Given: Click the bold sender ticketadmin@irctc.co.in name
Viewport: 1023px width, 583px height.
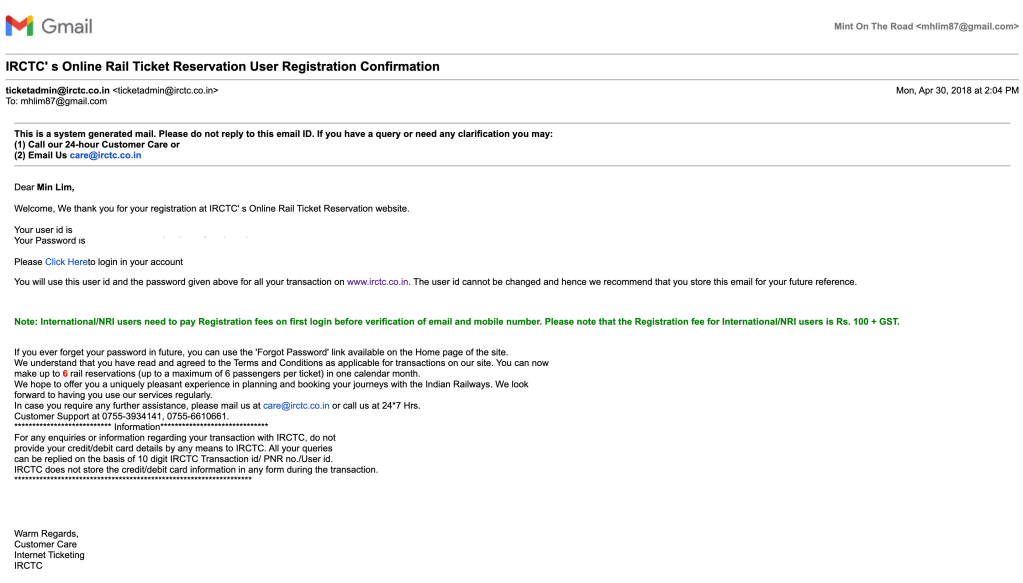Looking at the screenshot, I should [x=58, y=91].
